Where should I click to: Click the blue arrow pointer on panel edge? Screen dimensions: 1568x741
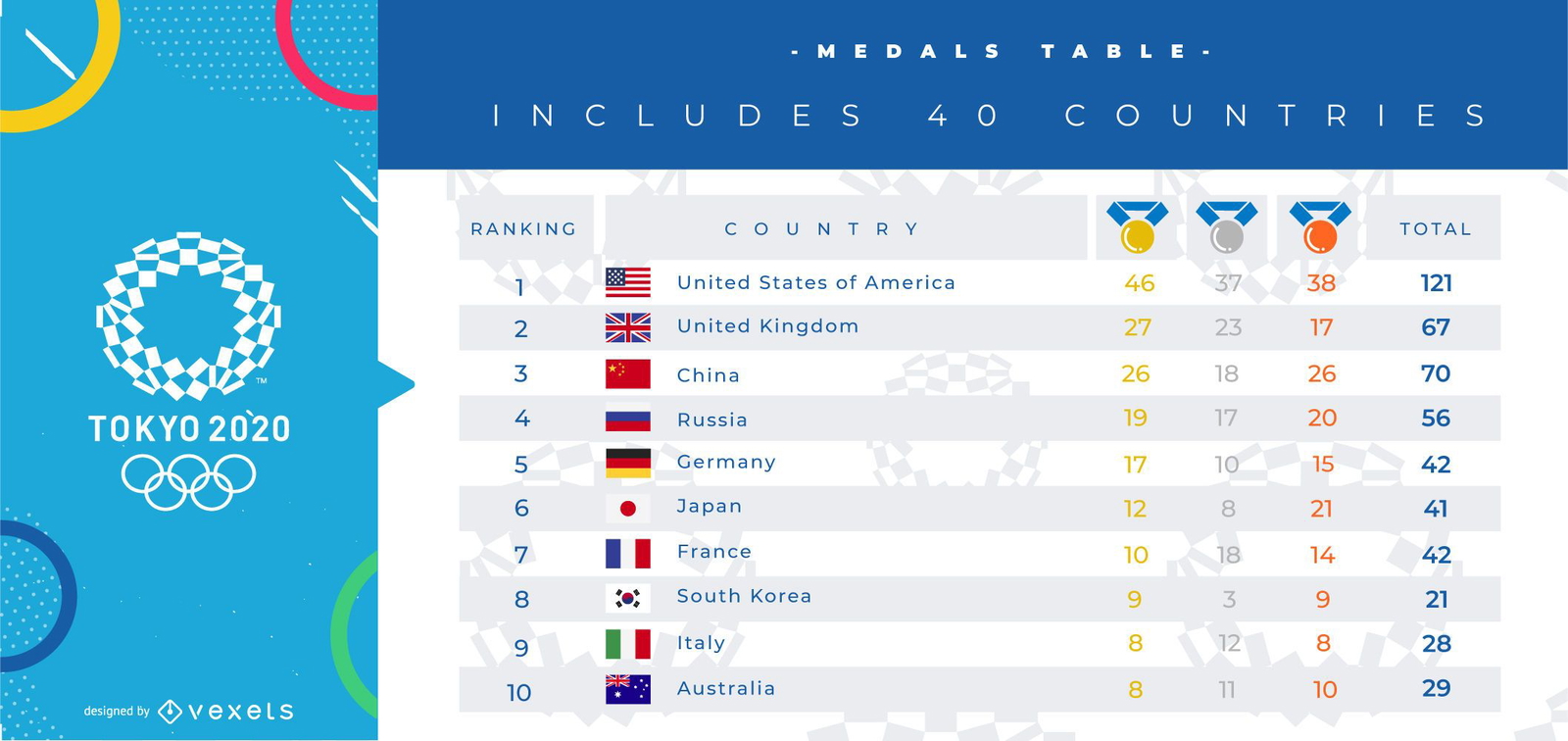pyautogui.click(x=396, y=384)
